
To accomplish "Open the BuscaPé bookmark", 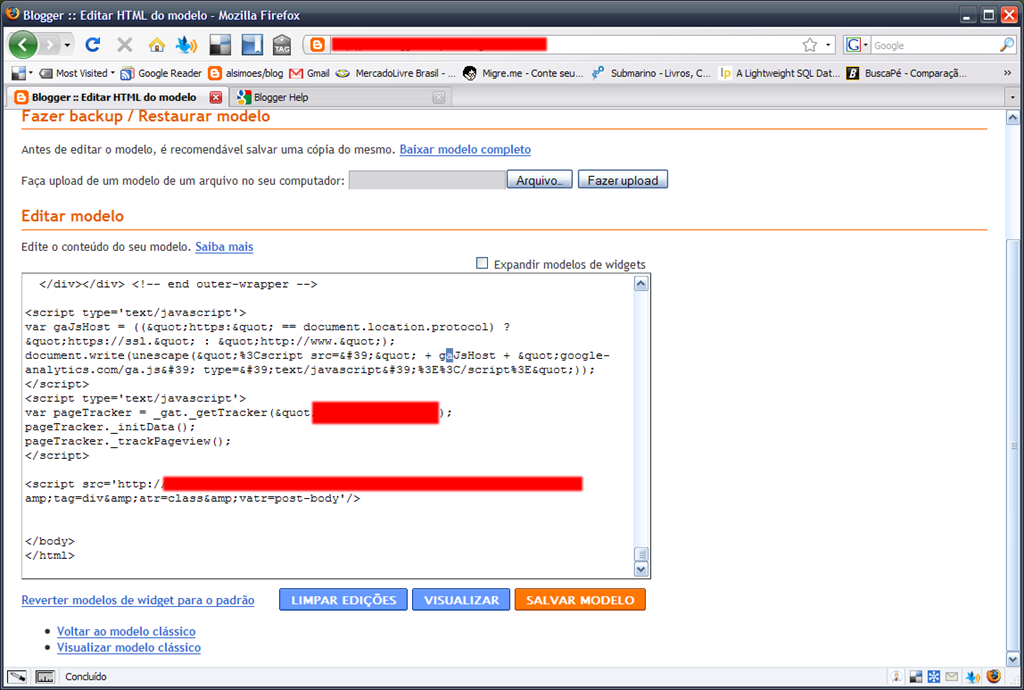I will 906,73.
